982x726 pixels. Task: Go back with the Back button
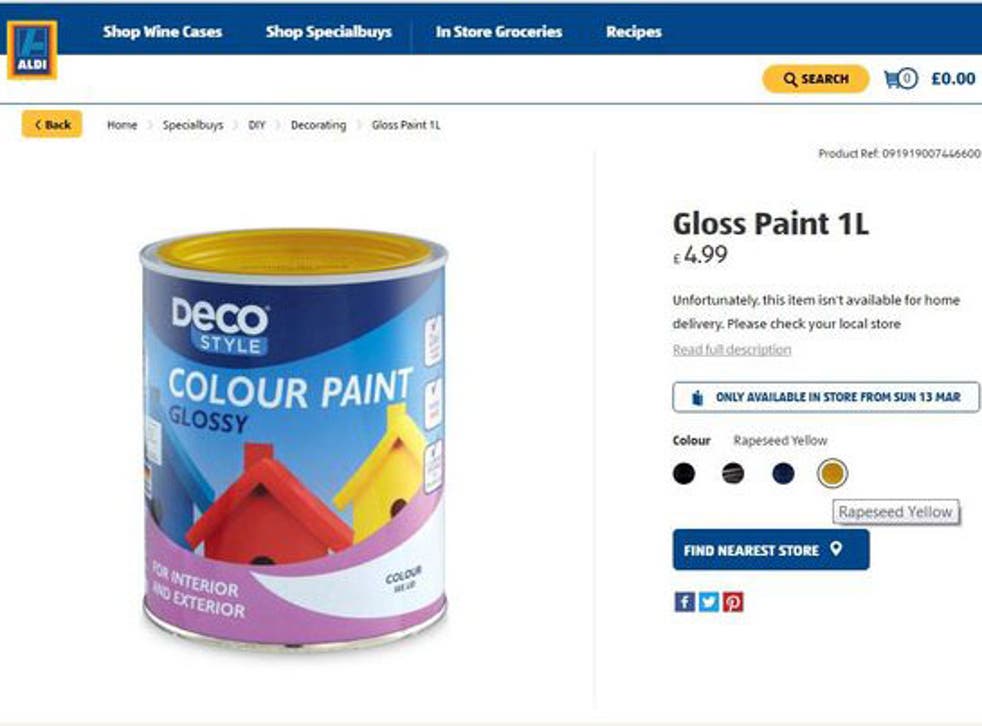coord(52,124)
